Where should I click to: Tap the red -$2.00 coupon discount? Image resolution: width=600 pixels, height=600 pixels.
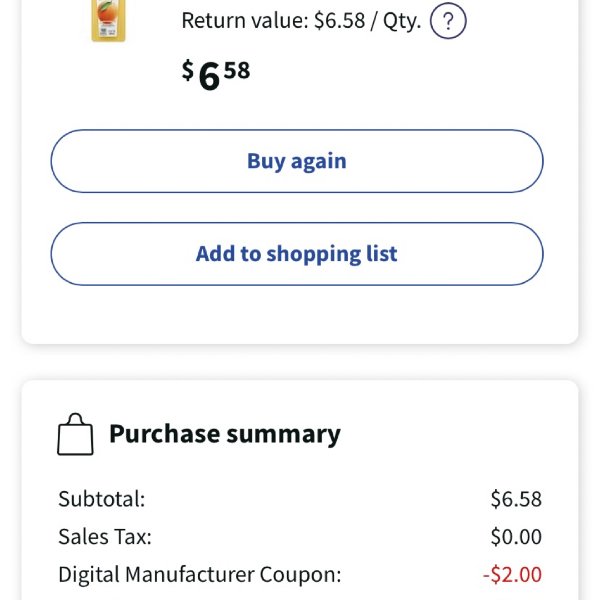click(512, 574)
